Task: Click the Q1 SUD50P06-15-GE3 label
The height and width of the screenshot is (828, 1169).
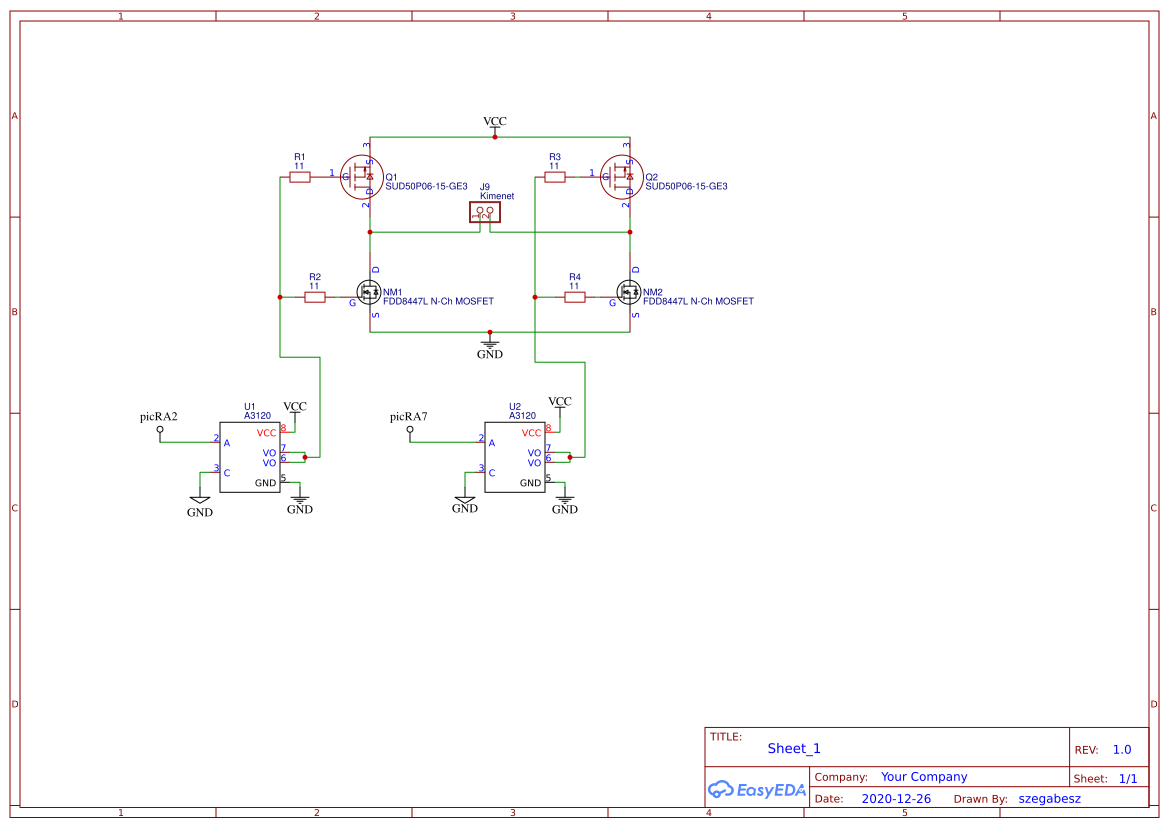Action: coord(426,186)
